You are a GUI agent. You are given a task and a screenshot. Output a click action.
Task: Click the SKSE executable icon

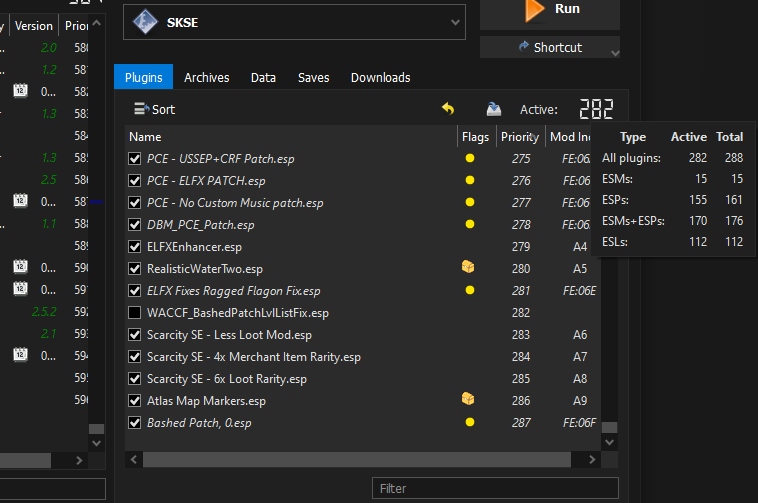(x=145, y=22)
